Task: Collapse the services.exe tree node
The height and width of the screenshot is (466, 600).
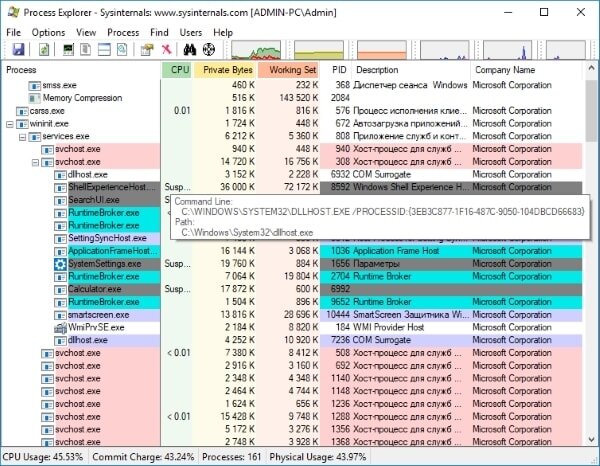Action: tap(23, 137)
